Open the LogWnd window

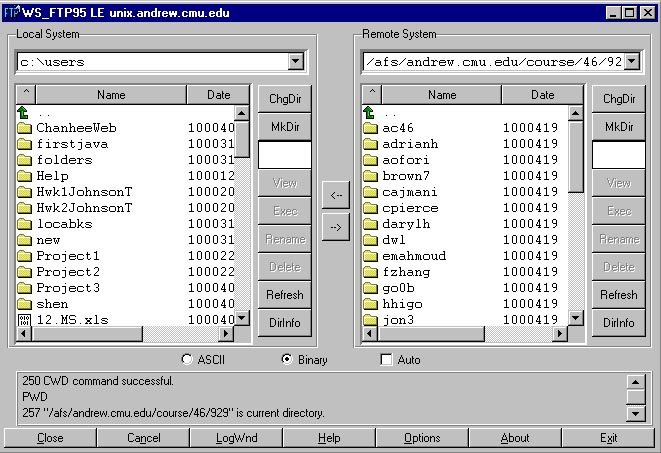(236, 438)
